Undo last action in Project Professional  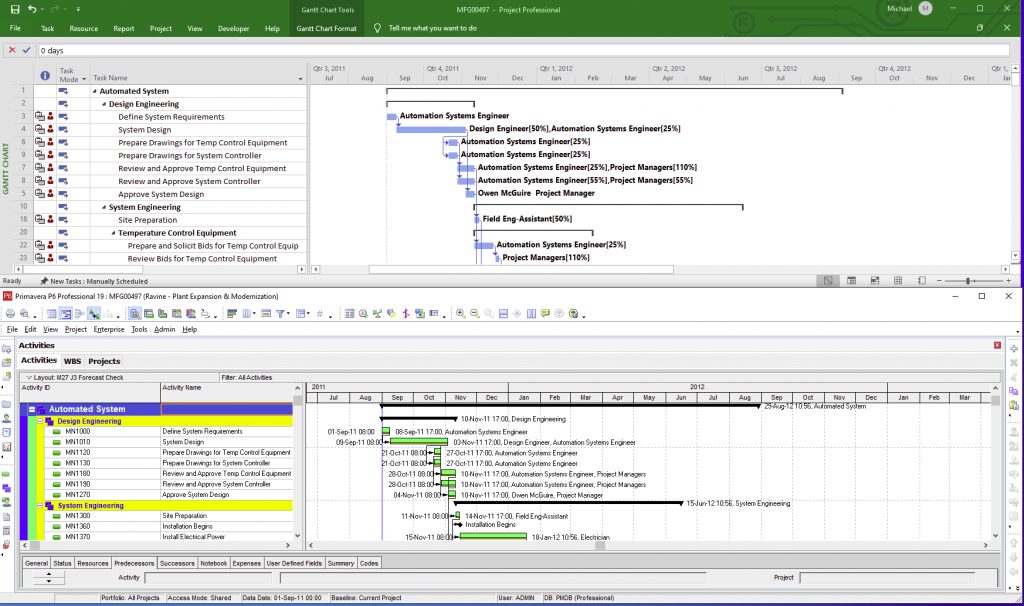(32, 9)
